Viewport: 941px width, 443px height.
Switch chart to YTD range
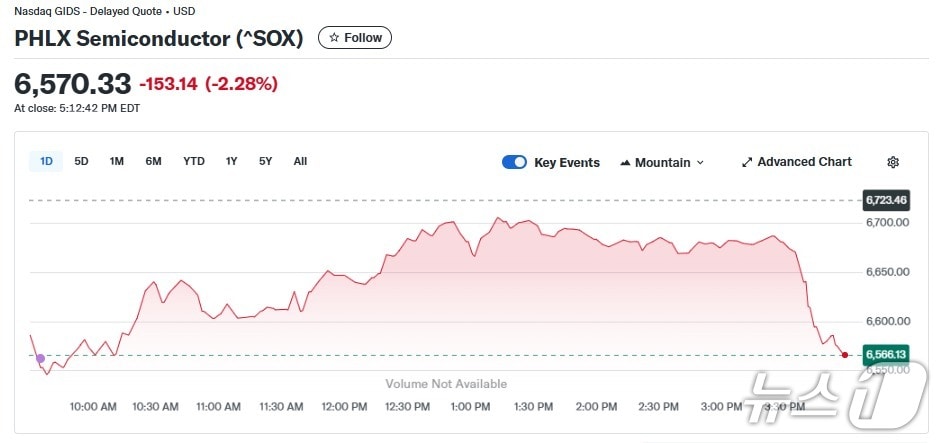click(x=194, y=161)
